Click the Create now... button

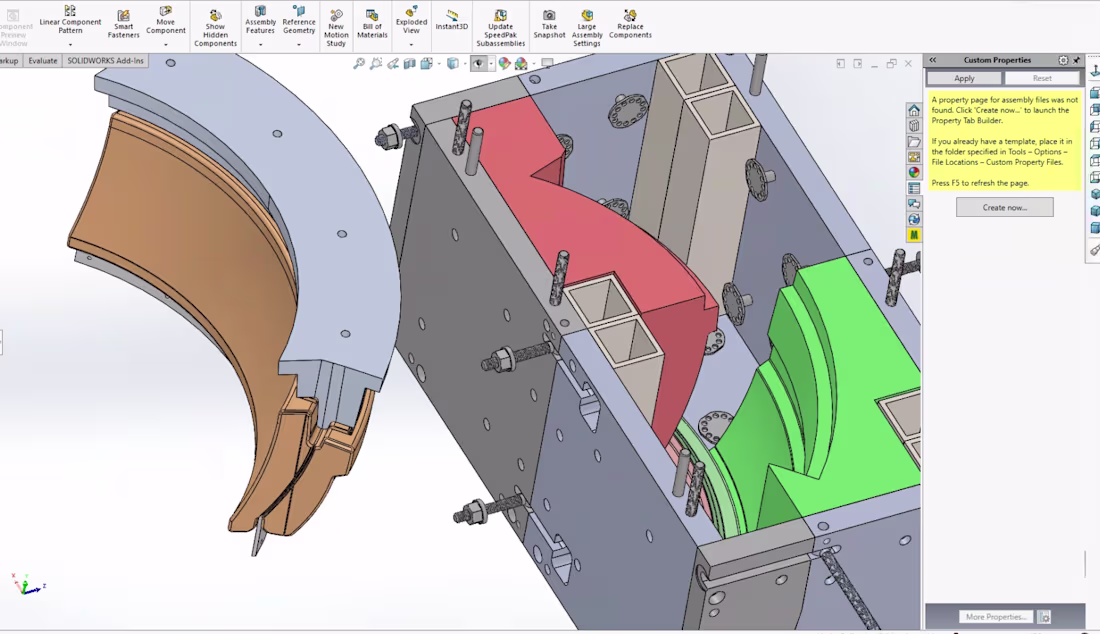coord(1005,208)
